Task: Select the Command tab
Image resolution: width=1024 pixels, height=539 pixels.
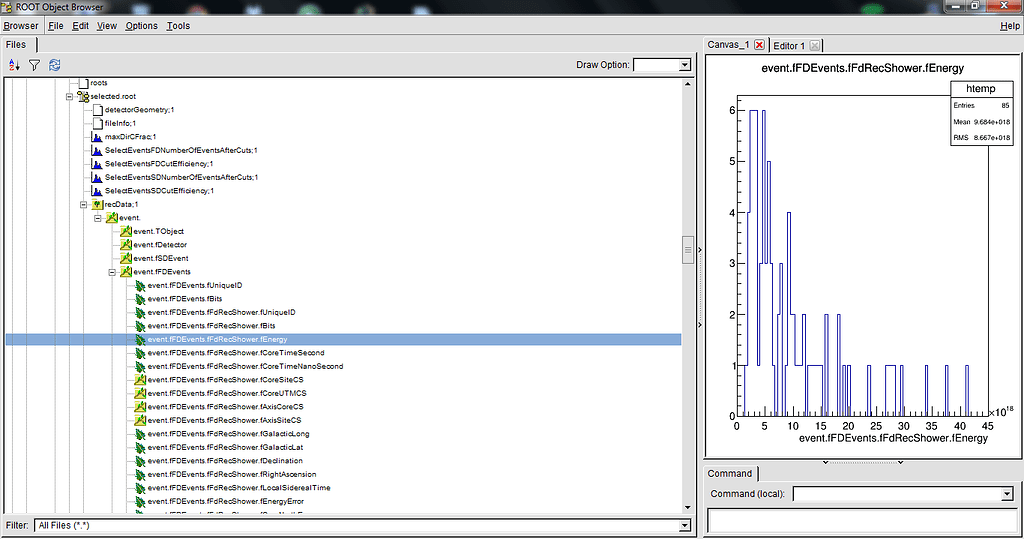Action: [730, 474]
